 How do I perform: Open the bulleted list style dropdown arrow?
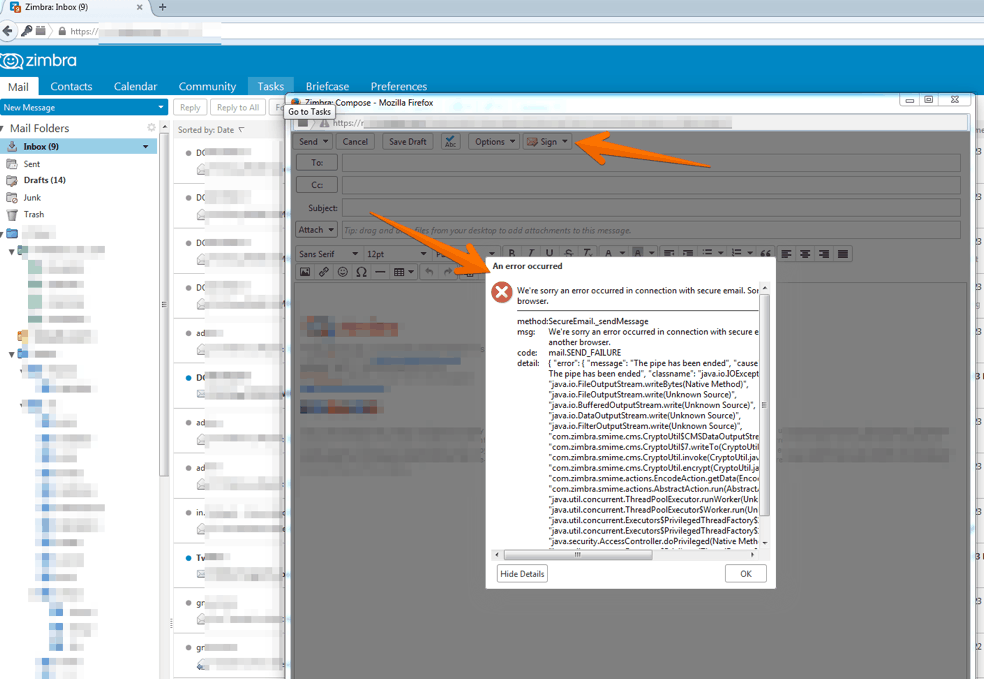click(720, 253)
